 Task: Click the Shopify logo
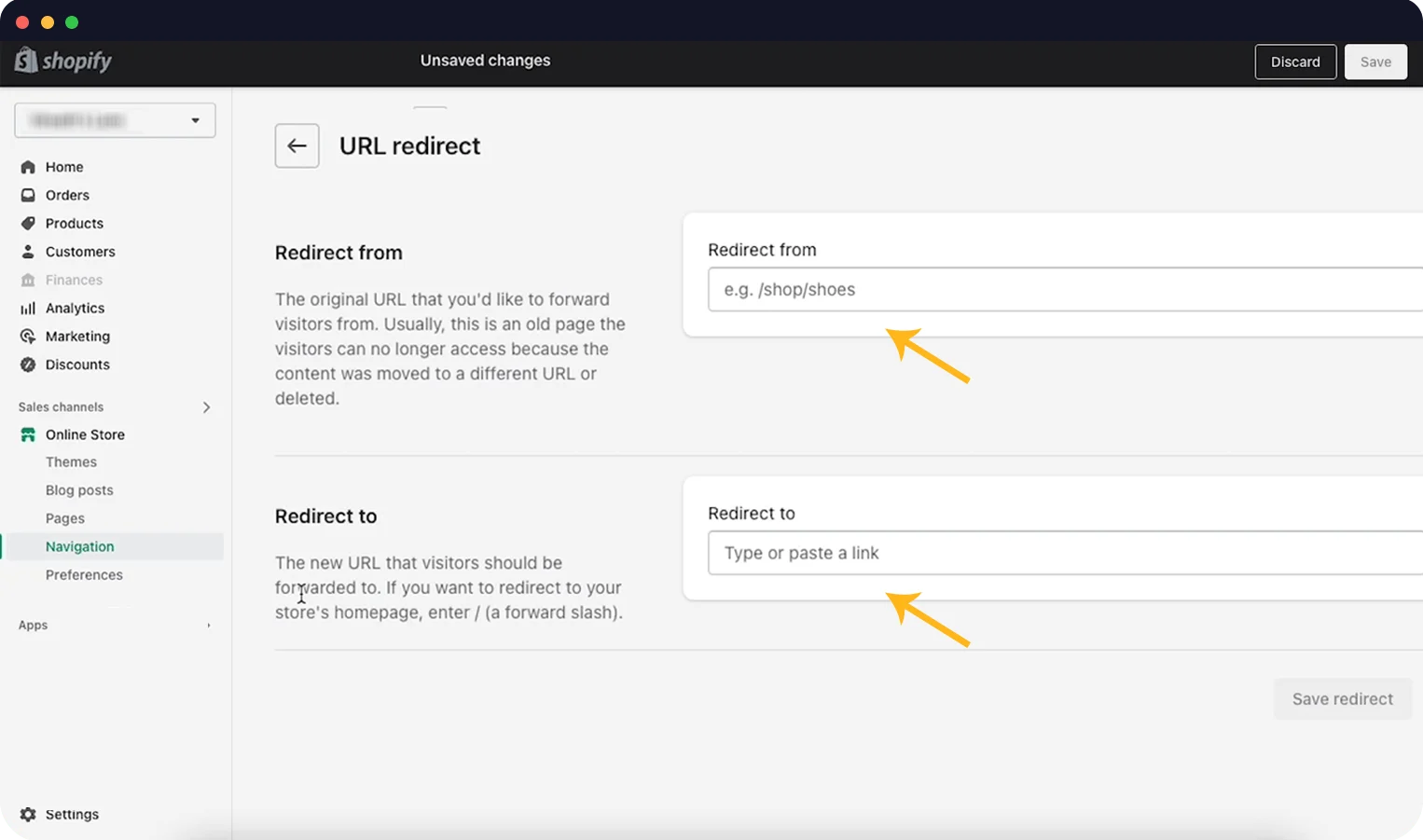pyautogui.click(x=63, y=61)
